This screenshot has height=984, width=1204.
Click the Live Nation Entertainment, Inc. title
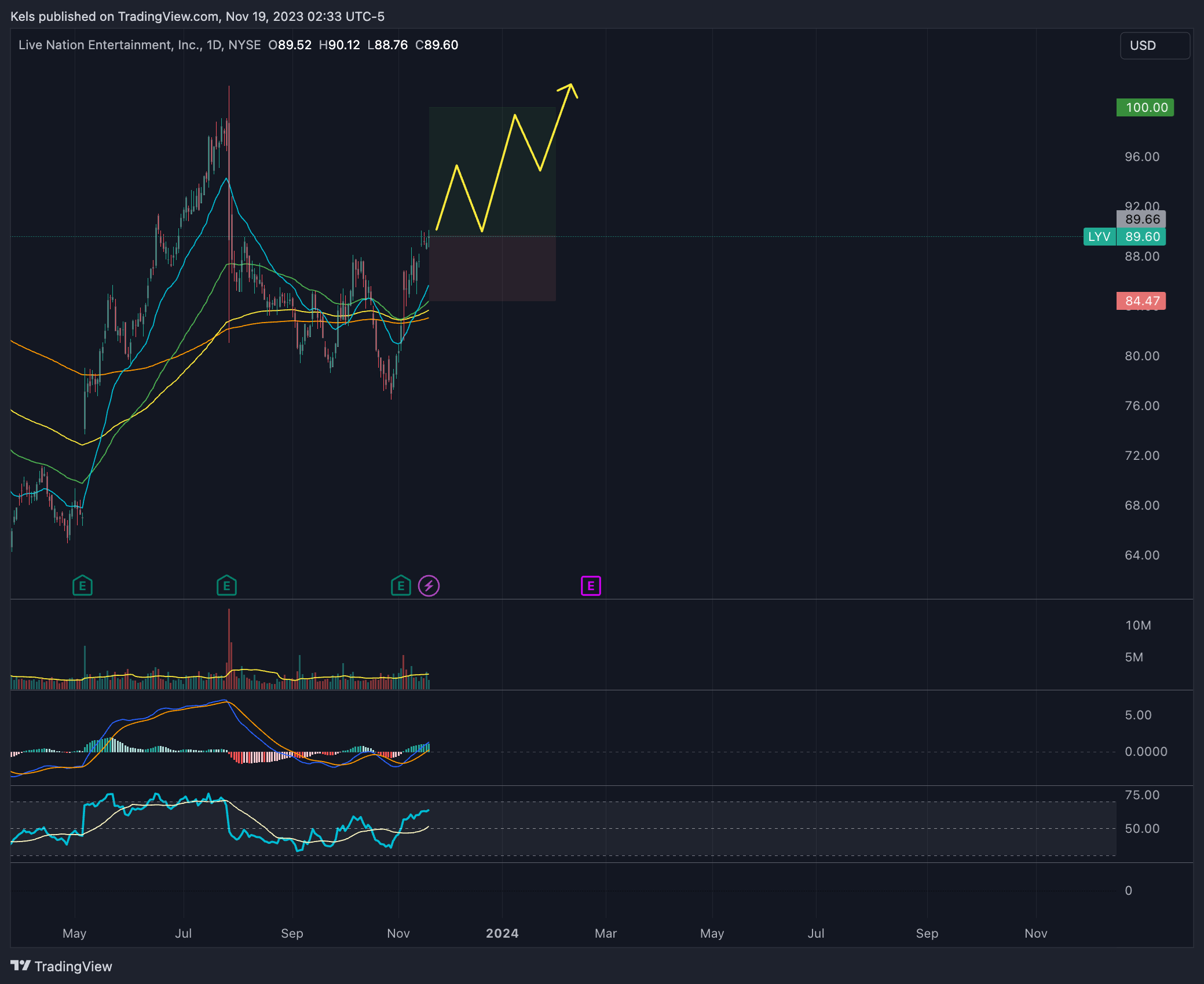click(111, 45)
